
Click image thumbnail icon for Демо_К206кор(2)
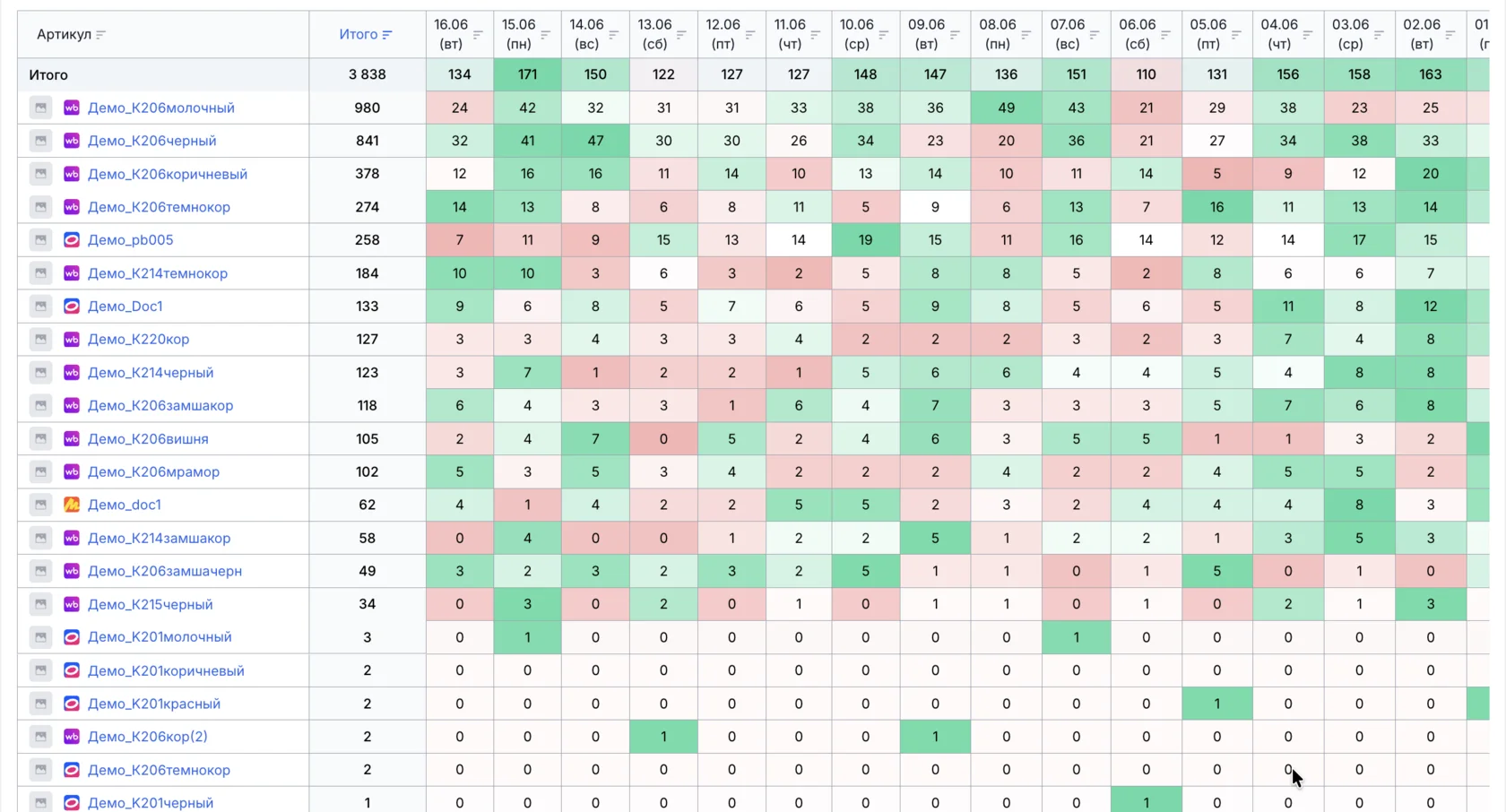[x=40, y=737]
